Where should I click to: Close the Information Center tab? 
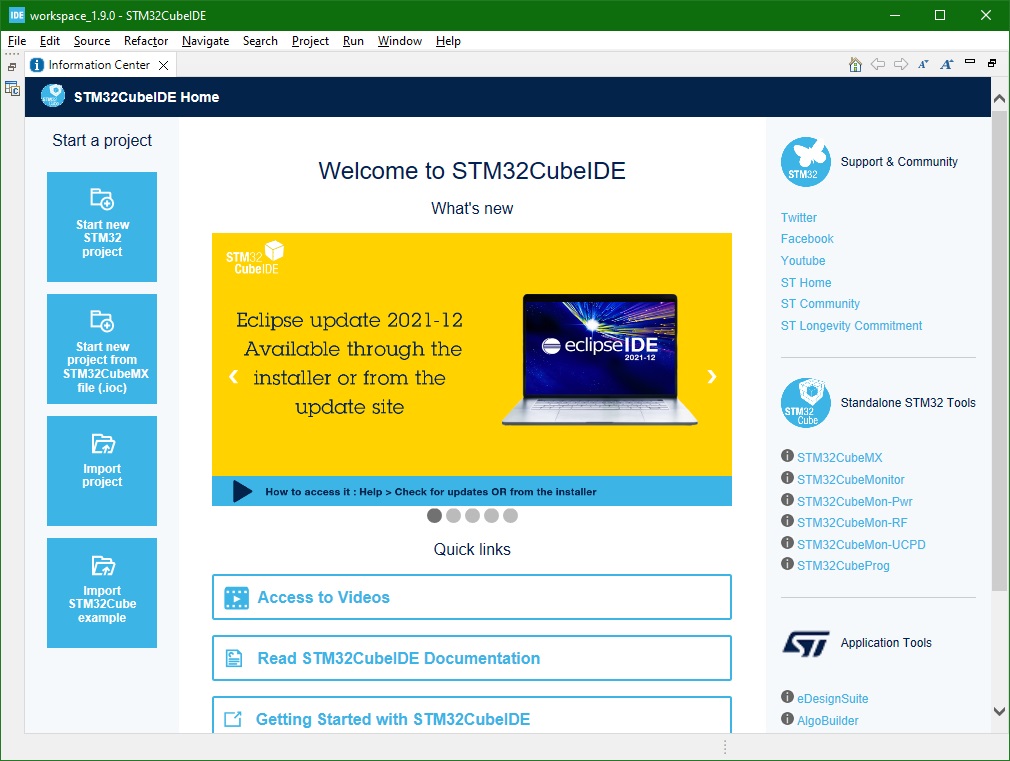[x=164, y=65]
